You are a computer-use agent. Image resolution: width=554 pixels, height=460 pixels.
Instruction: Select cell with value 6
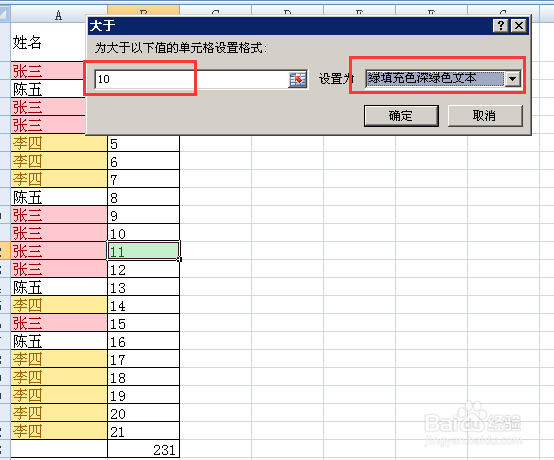click(143, 161)
